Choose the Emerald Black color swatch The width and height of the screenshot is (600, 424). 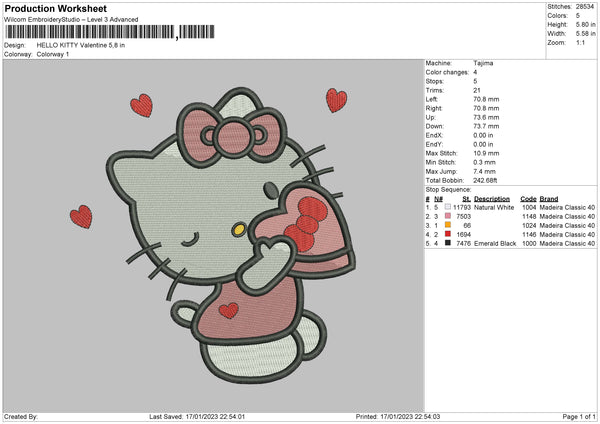pos(449,243)
